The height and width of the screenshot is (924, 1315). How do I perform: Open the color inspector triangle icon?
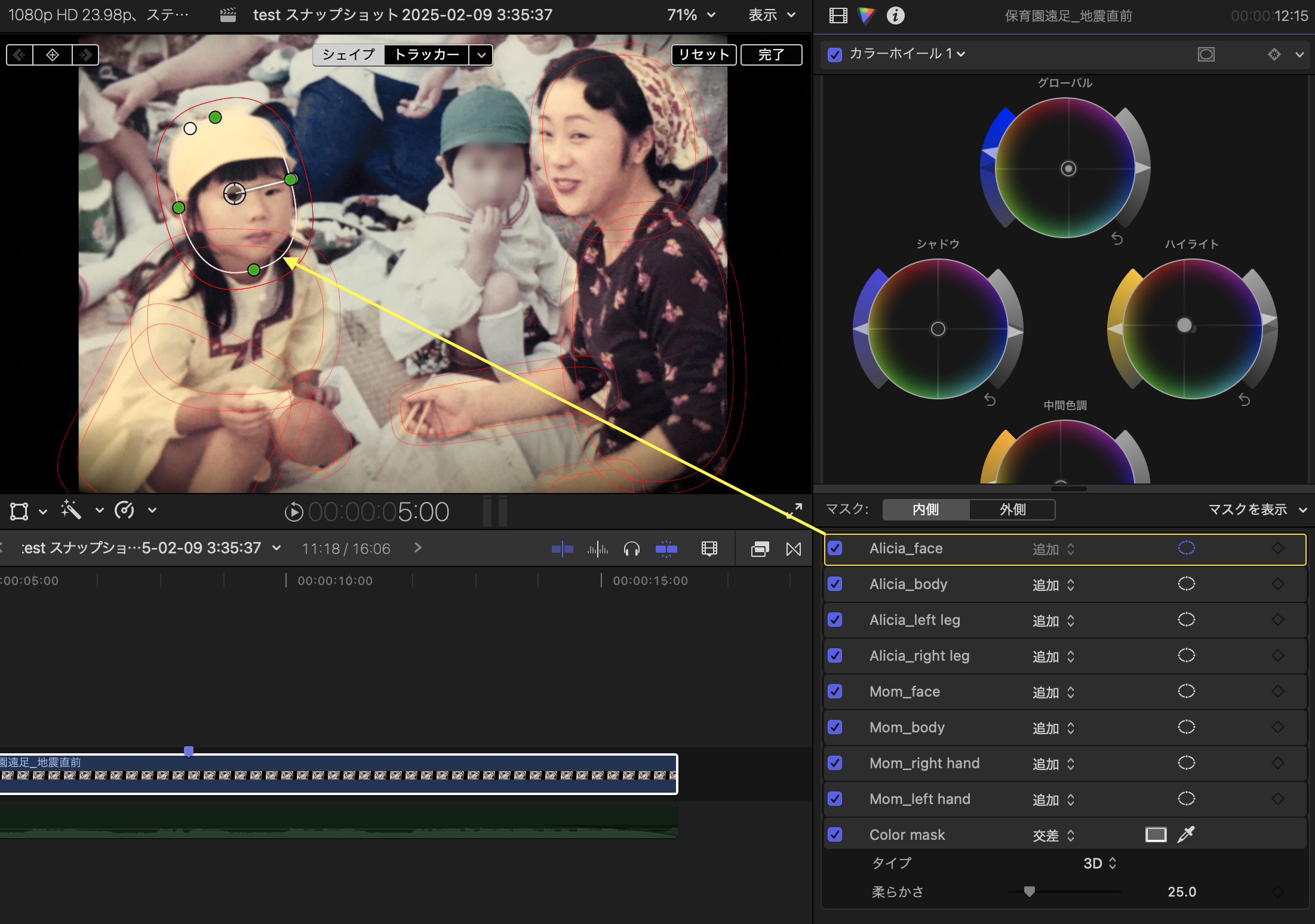point(866,16)
